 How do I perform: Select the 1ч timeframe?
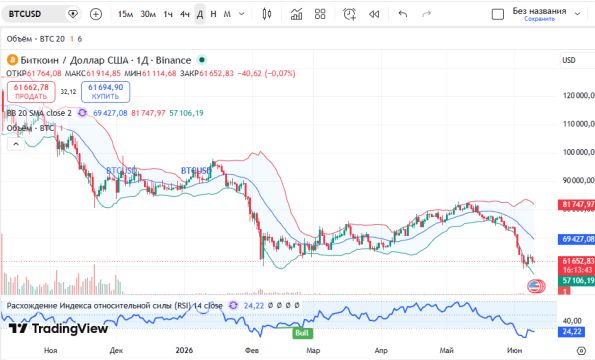(x=168, y=14)
